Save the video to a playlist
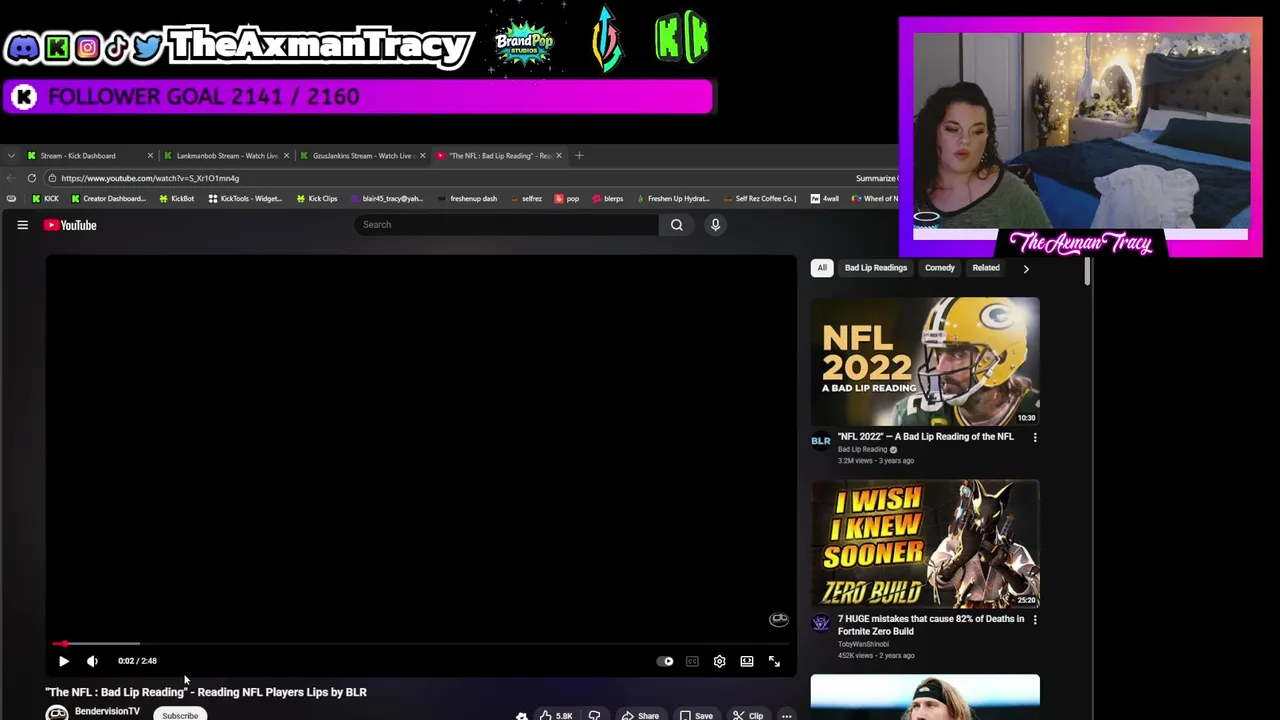Screen dimensions: 1280x720 coord(696,715)
